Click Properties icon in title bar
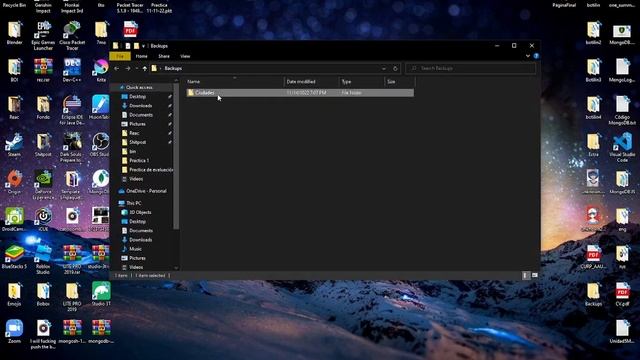Image resolution: width=640 pixels, height=360 pixels. pos(128,46)
